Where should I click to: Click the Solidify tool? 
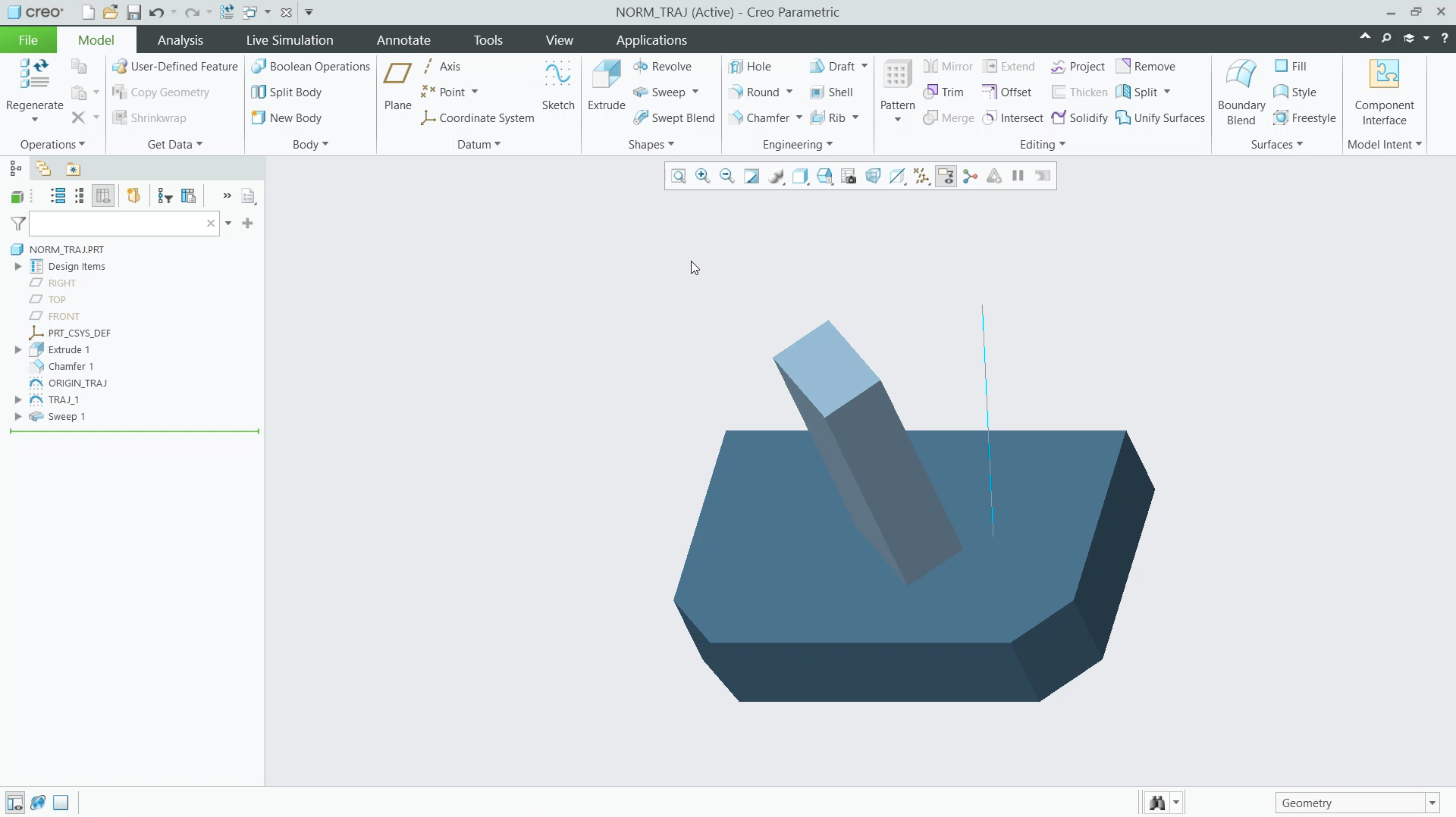1080,118
